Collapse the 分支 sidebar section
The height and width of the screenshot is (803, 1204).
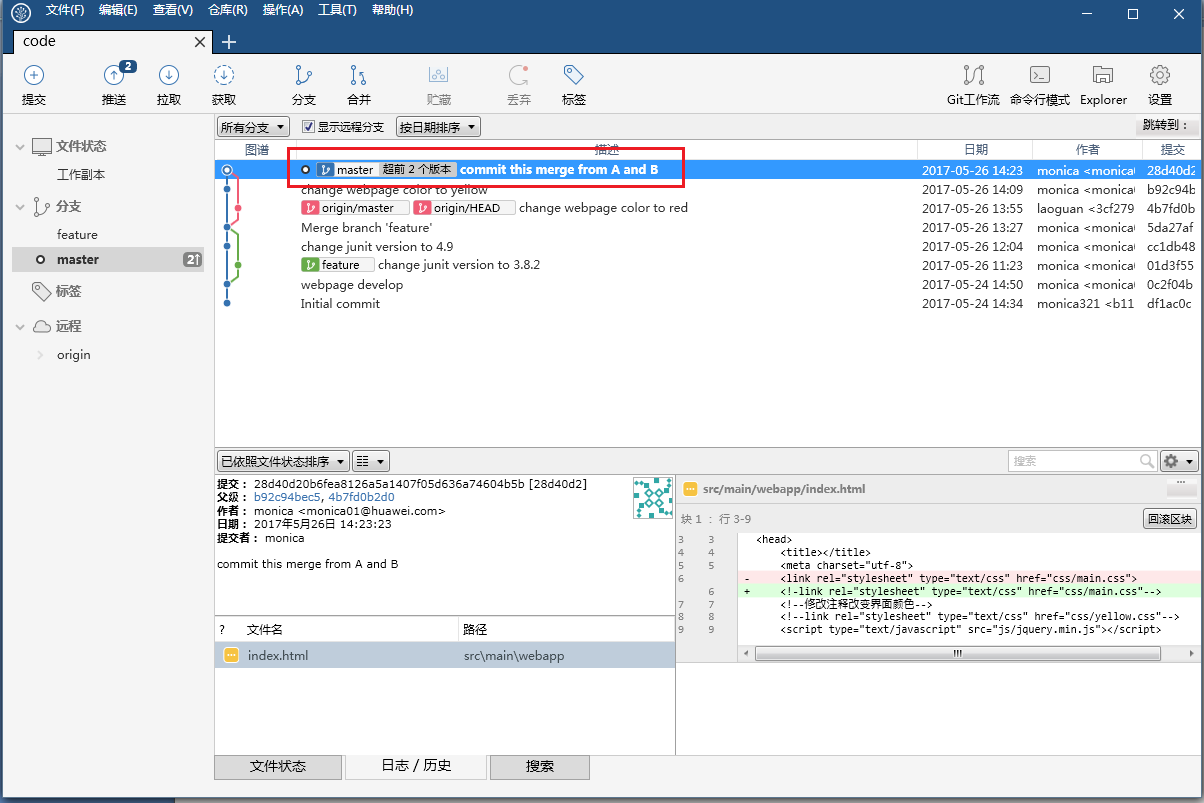coord(20,207)
